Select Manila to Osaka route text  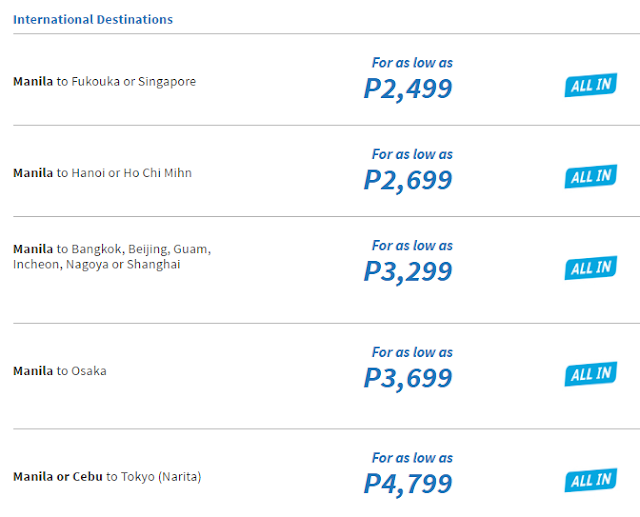[x=60, y=371]
